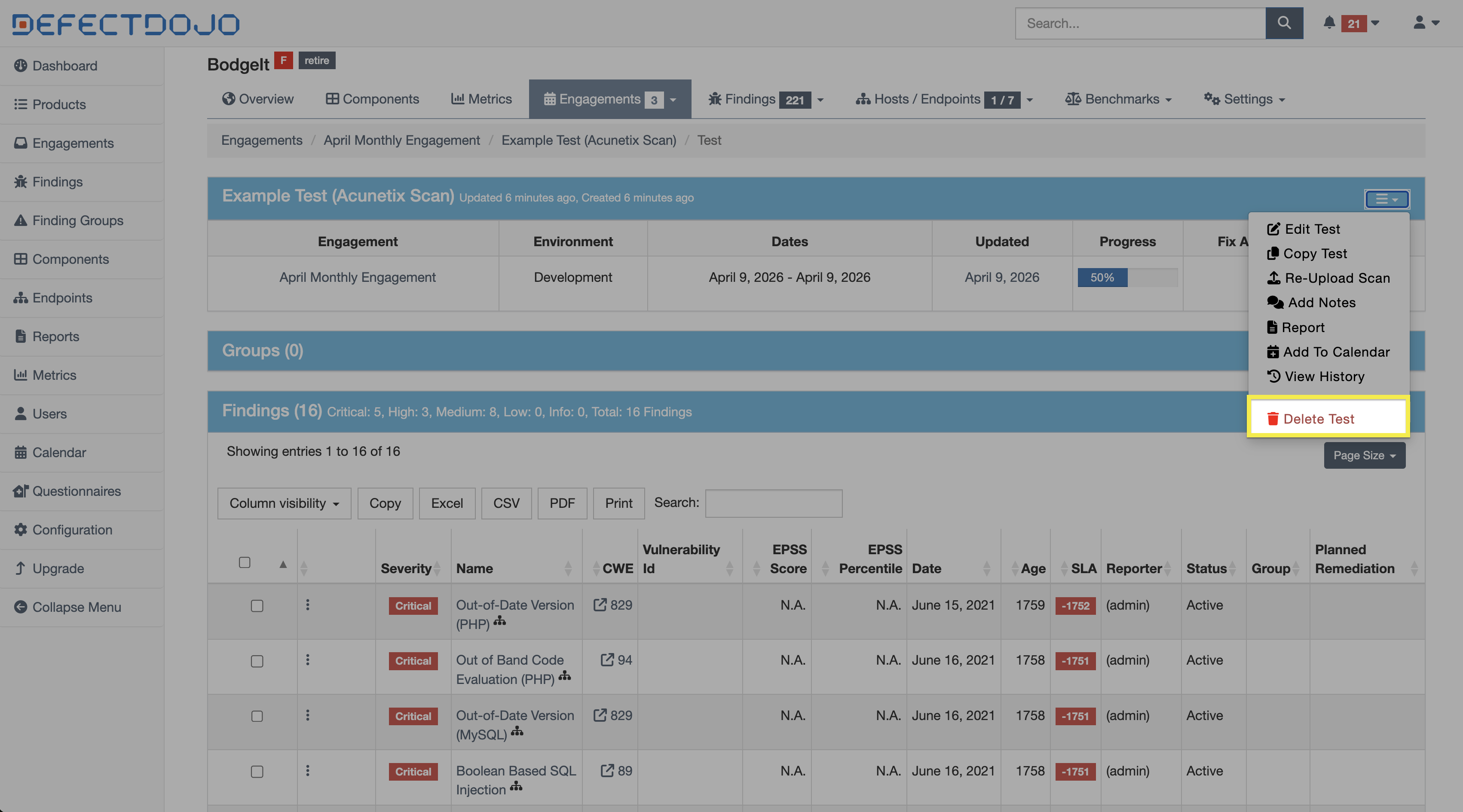Open the Page Size dropdown

(x=1364, y=455)
